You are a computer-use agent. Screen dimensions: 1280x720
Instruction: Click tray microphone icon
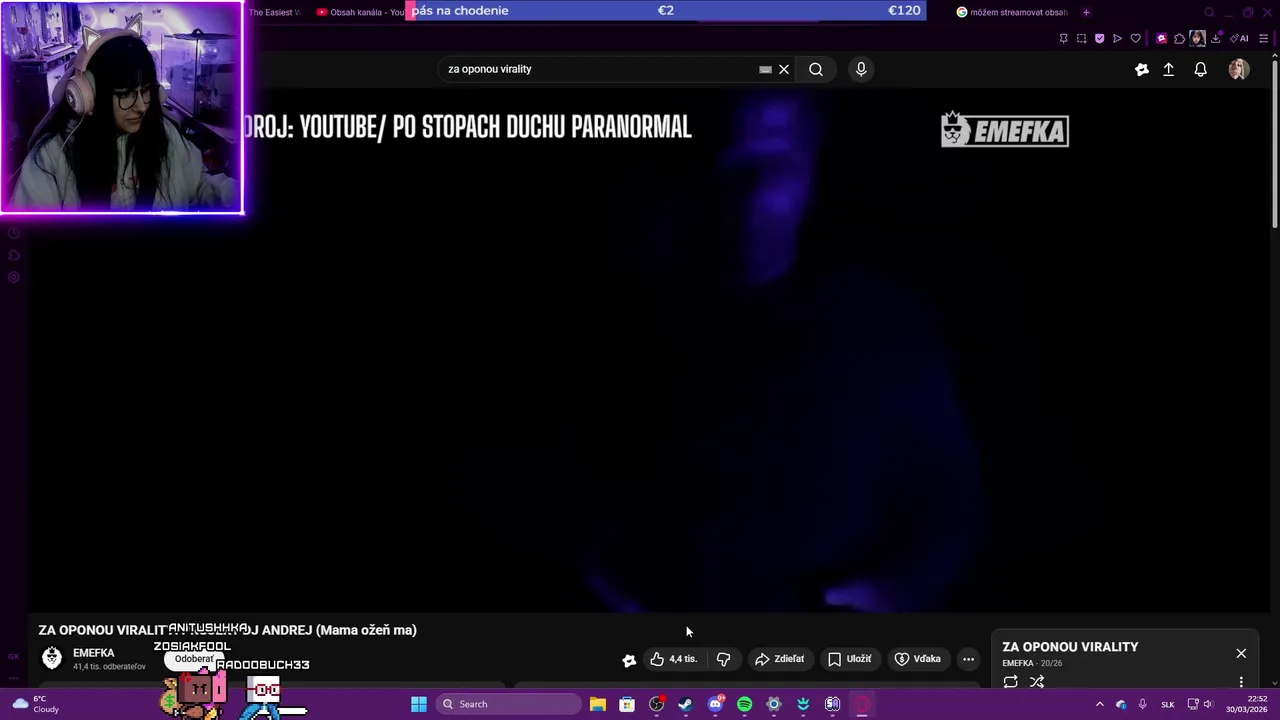tap(1142, 704)
